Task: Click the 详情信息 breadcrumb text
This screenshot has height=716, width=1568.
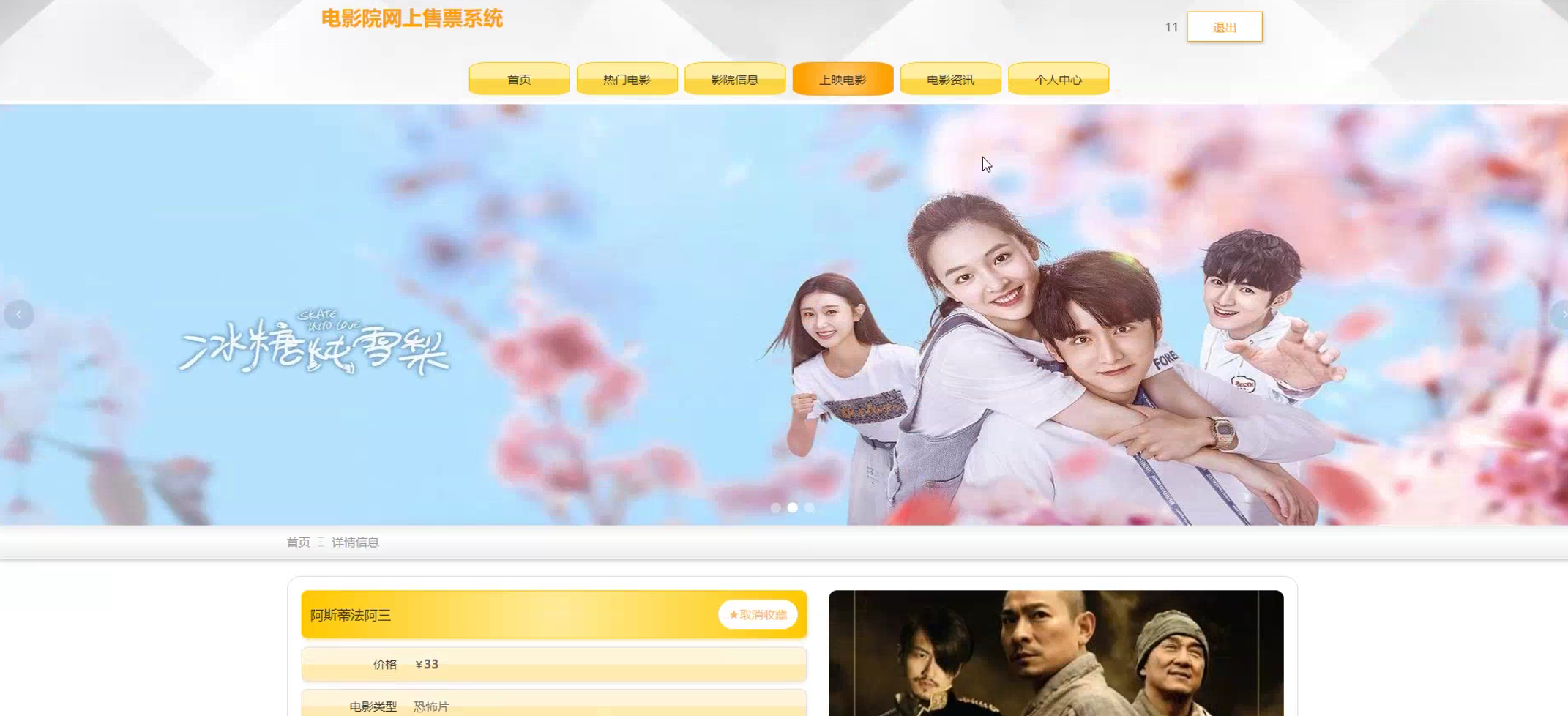Action: pyautogui.click(x=355, y=542)
